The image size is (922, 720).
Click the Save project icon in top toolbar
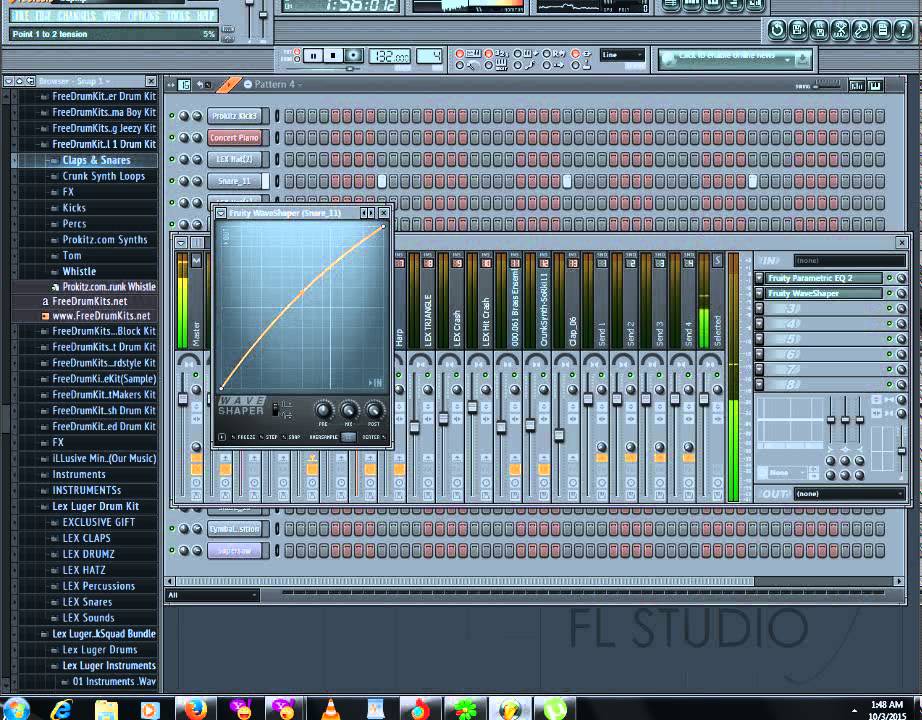pos(798,29)
